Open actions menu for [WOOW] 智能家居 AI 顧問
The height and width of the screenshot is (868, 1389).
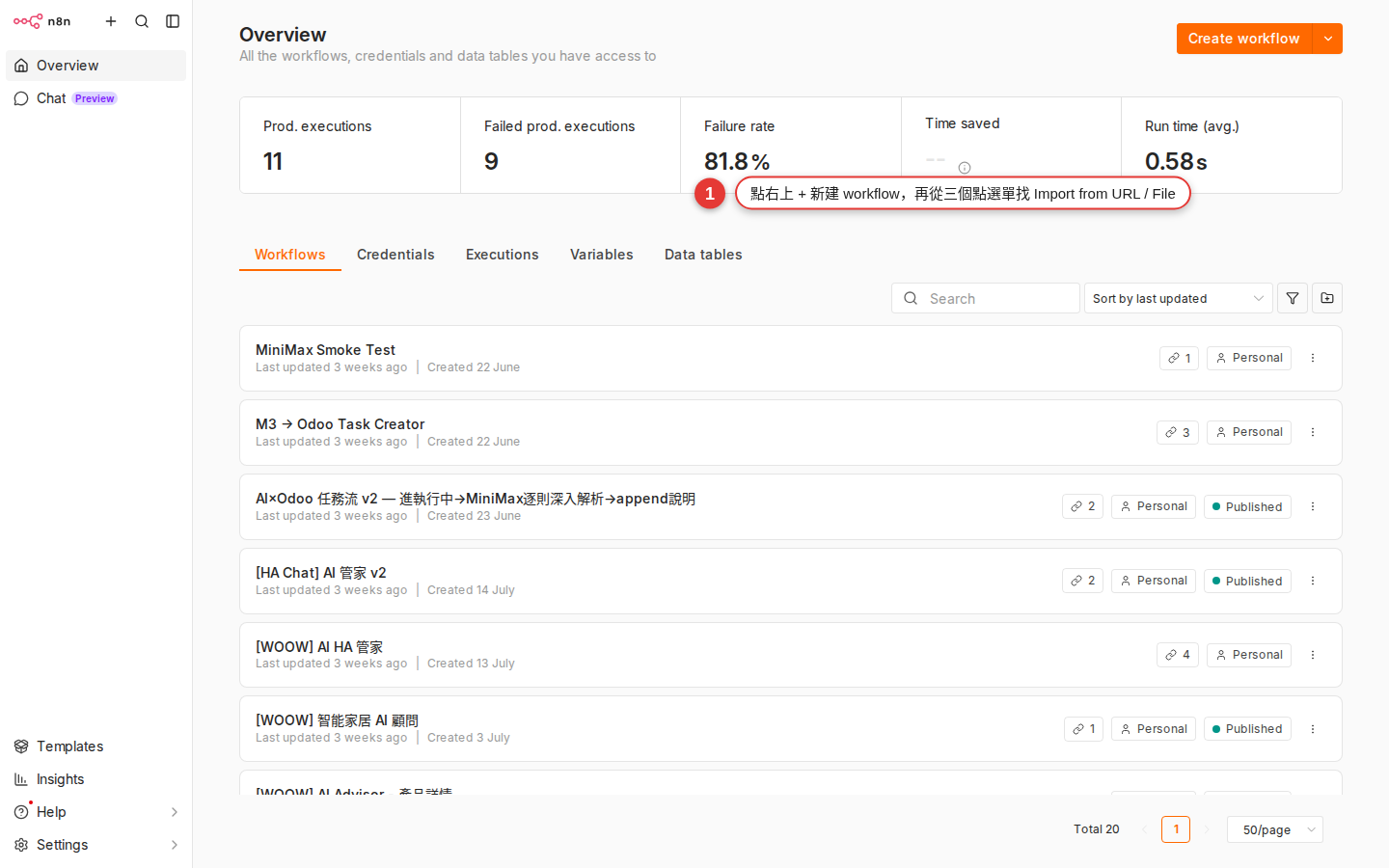[1313, 729]
